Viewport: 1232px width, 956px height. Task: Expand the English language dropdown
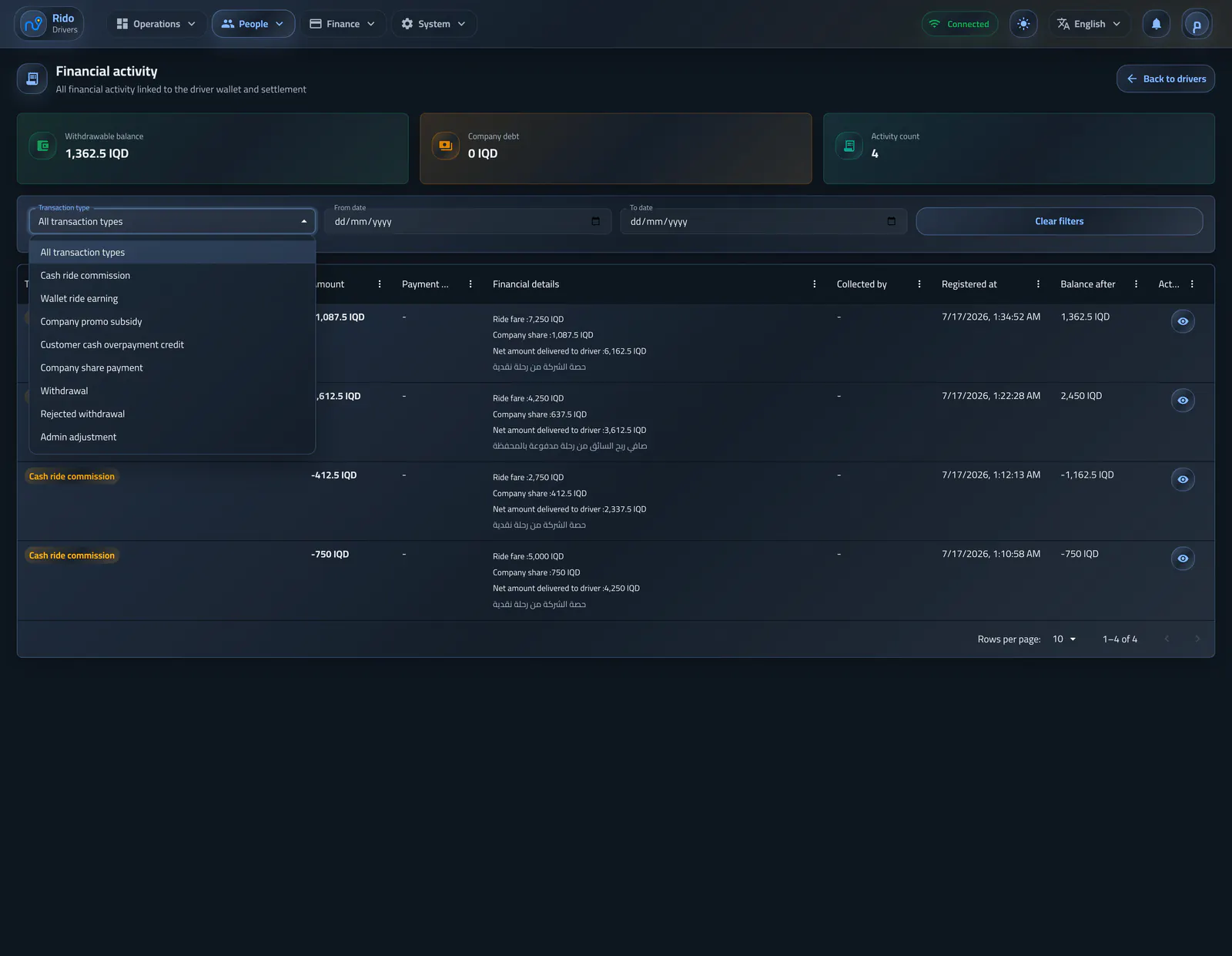point(1089,24)
